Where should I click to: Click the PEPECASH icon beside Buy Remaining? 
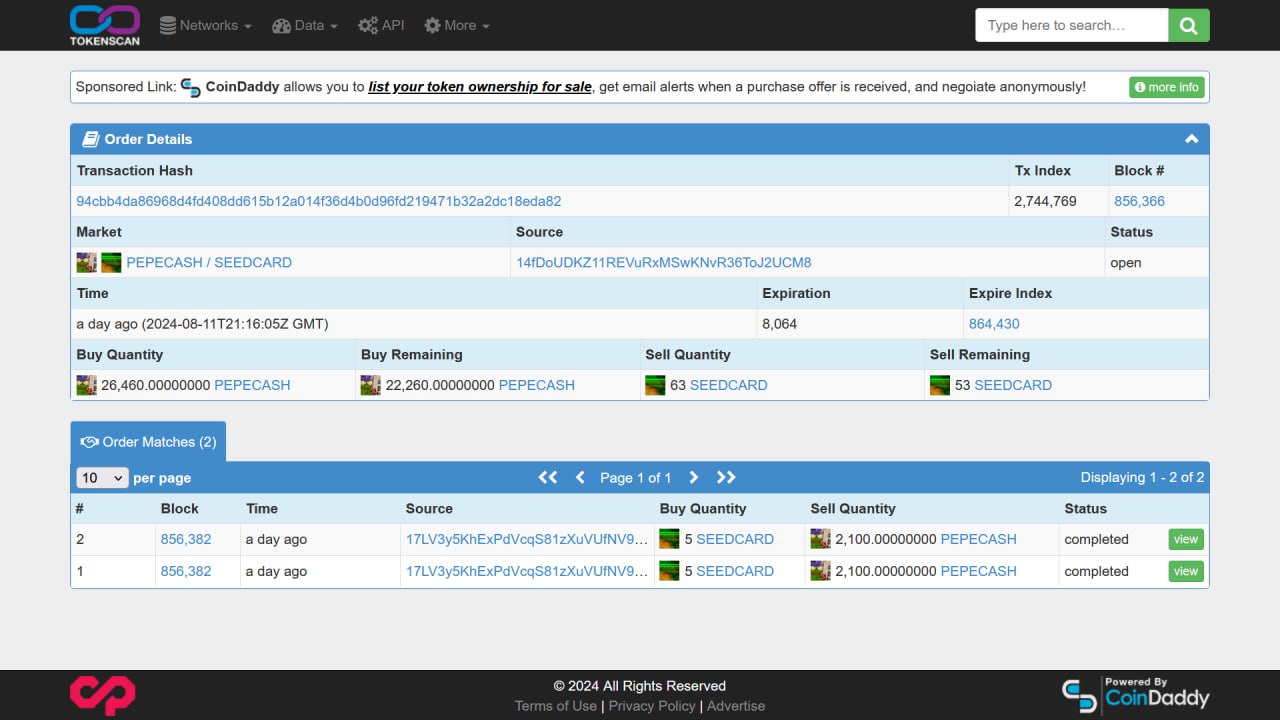(x=371, y=385)
